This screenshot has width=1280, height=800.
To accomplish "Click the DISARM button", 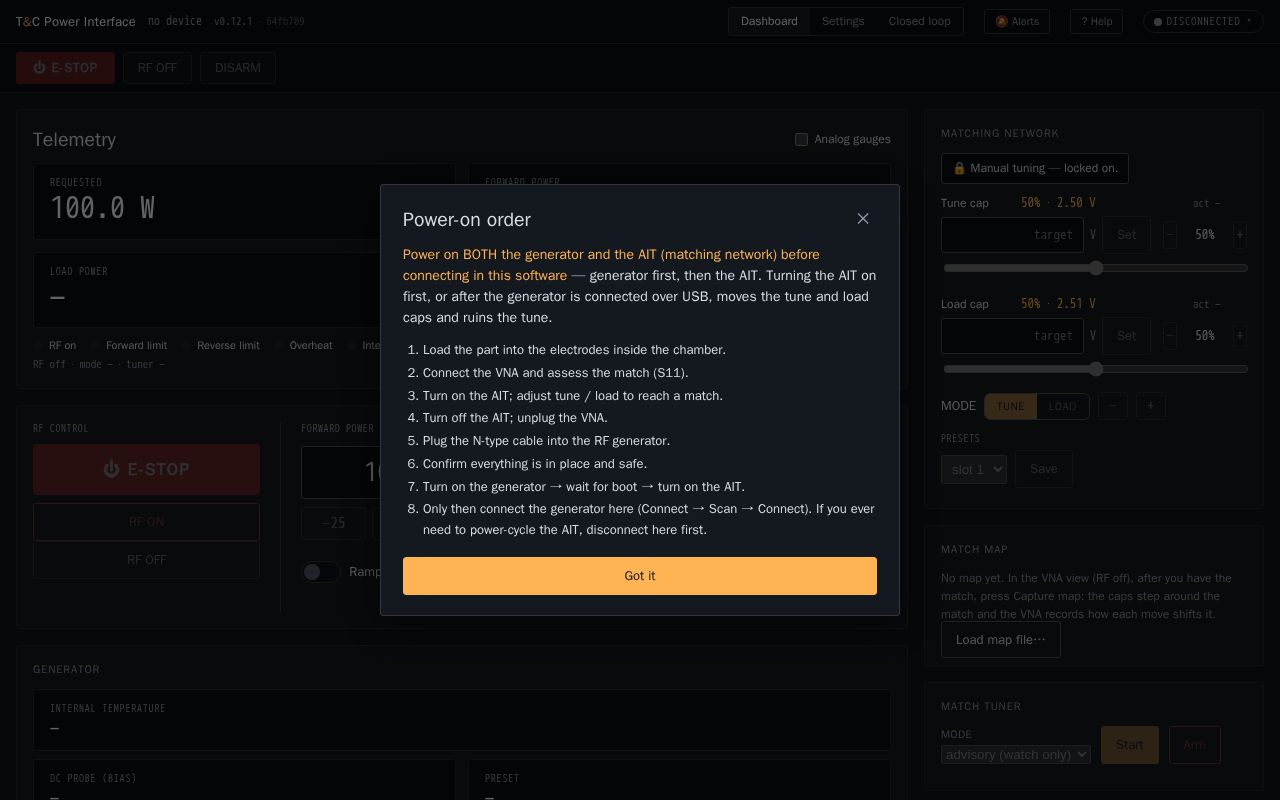I will 238,68.
